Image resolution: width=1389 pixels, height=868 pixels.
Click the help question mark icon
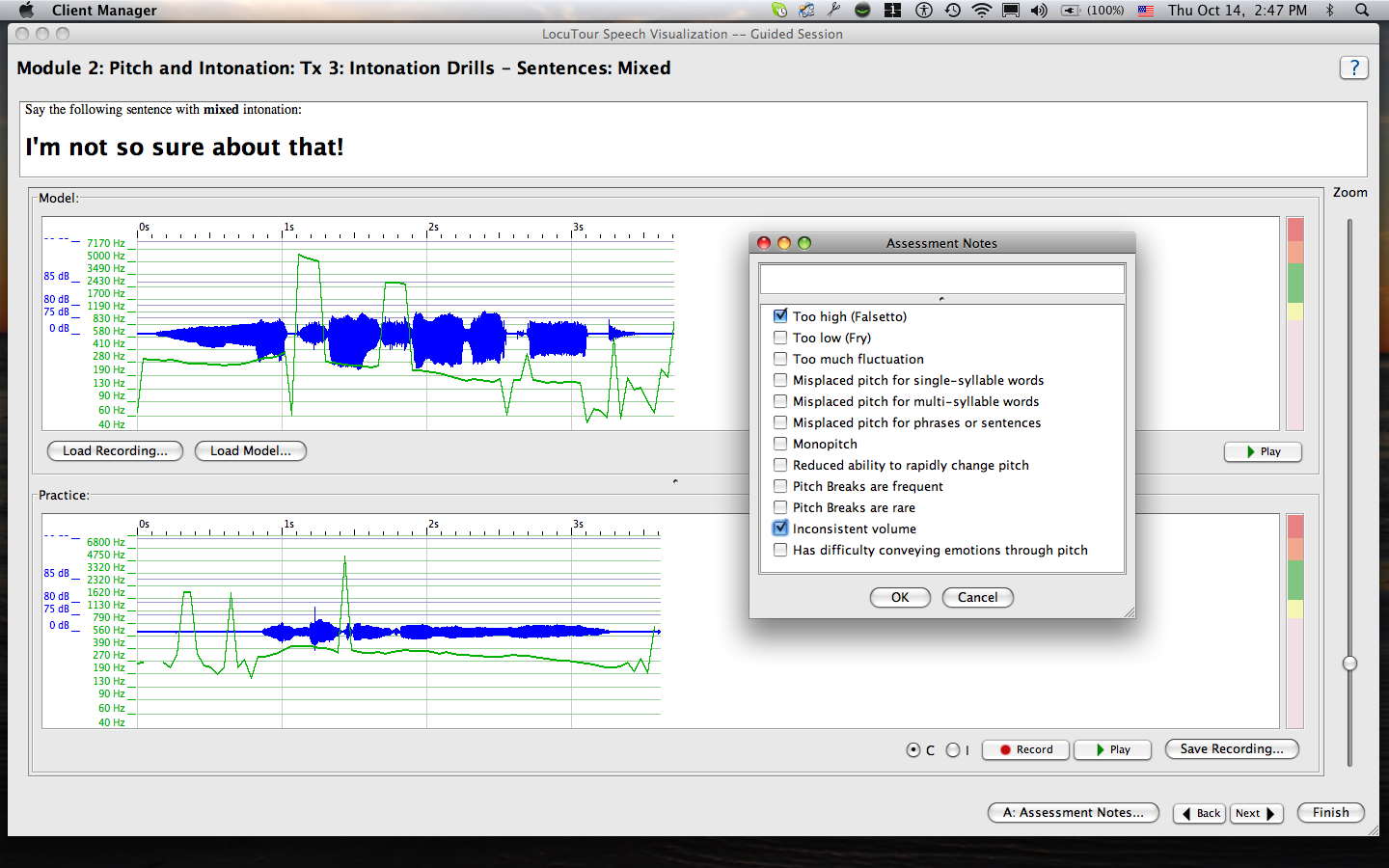coord(1353,68)
